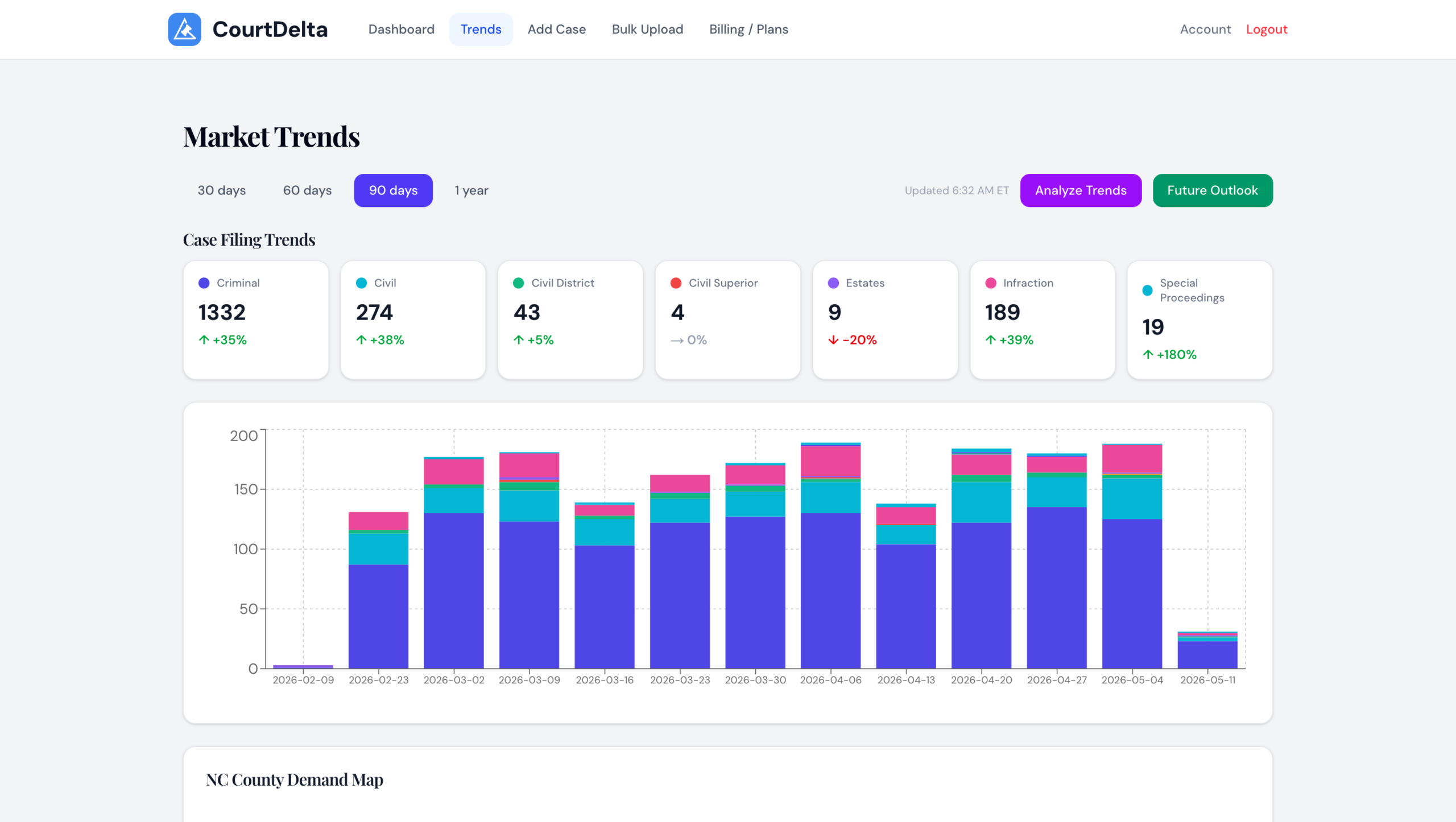This screenshot has height=822, width=1456.
Task: Go to Add Case
Action: tap(556, 29)
